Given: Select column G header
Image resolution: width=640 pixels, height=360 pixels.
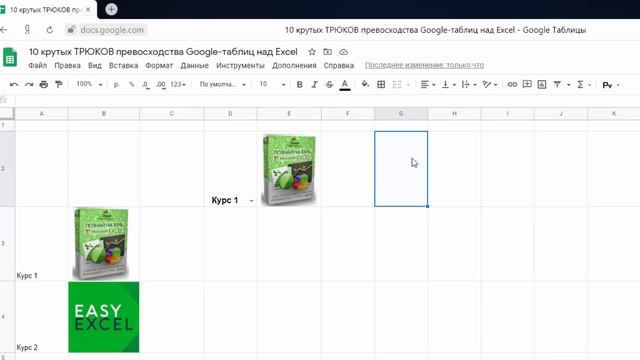Looking at the screenshot, I should [401, 113].
